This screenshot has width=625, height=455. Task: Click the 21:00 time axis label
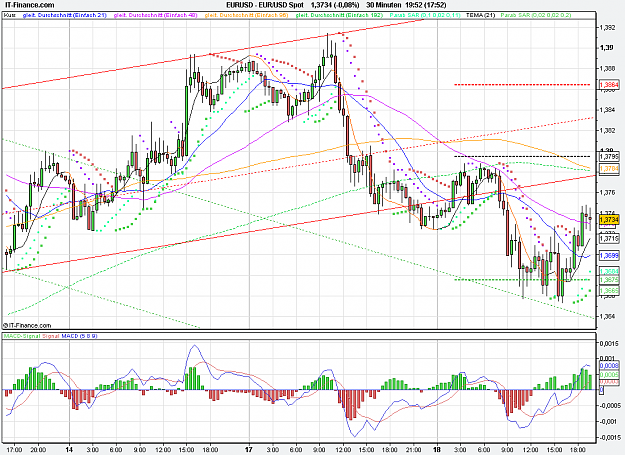click(413, 450)
